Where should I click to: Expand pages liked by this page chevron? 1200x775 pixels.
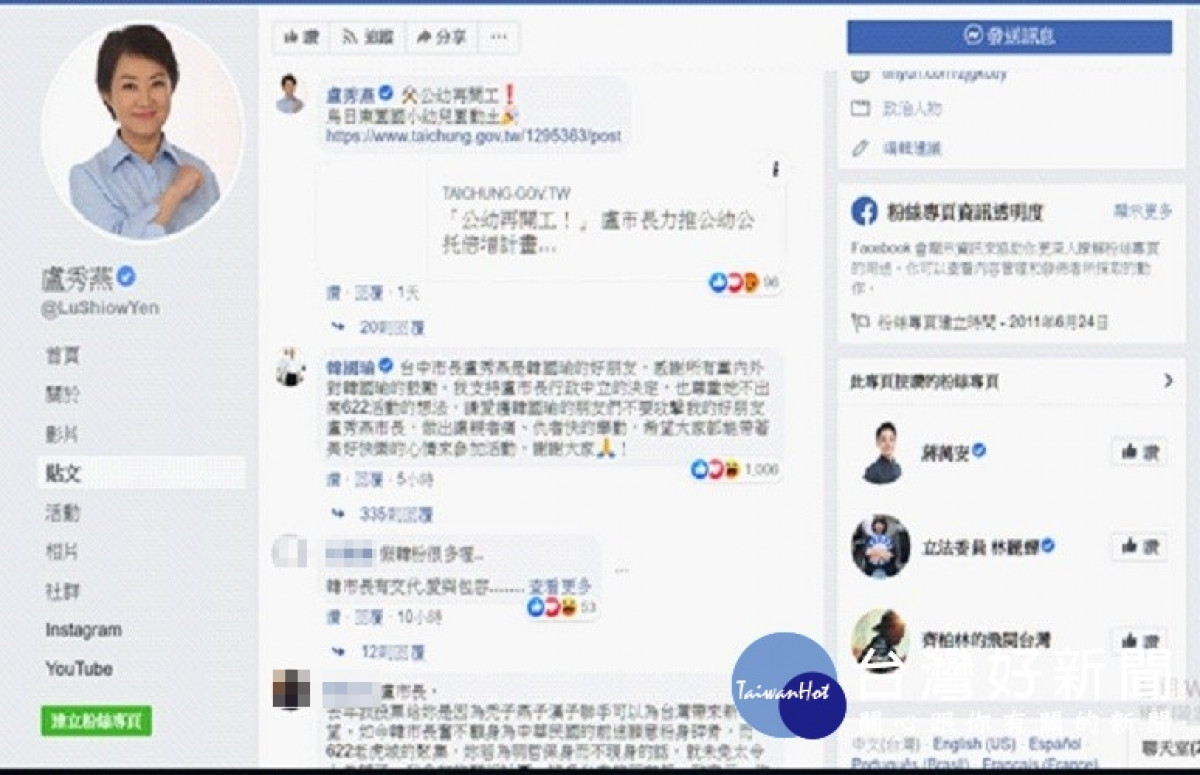[1168, 381]
